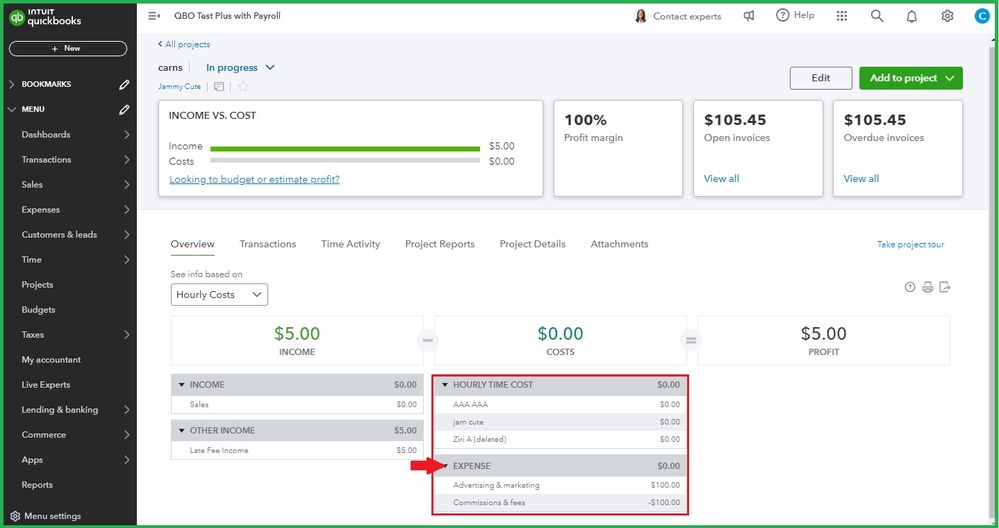Switch to the Project Reports tab
The width and height of the screenshot is (999, 528).
tap(440, 244)
